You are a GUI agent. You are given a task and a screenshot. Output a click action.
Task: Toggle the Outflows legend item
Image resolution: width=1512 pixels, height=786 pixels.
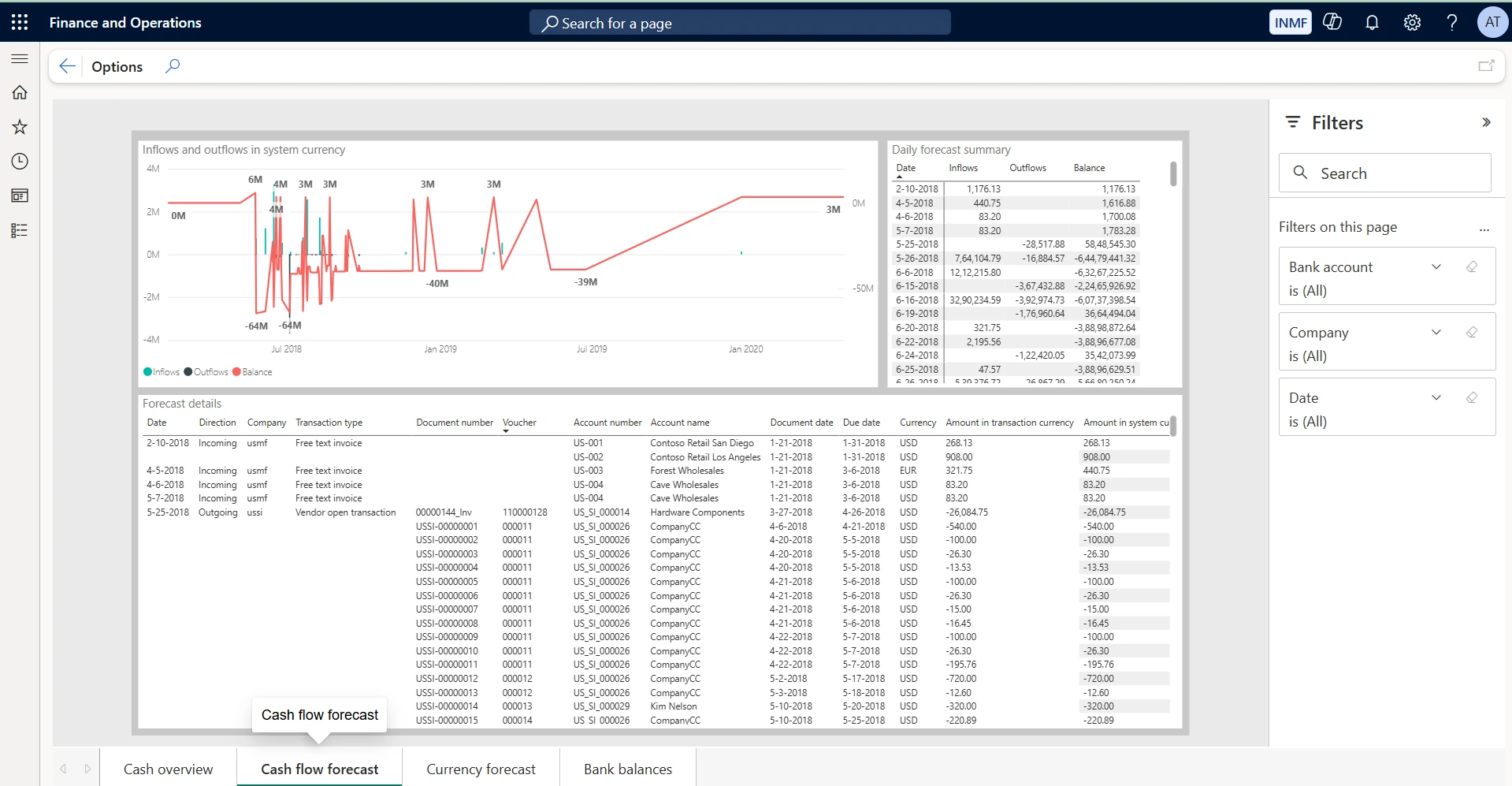click(x=206, y=372)
